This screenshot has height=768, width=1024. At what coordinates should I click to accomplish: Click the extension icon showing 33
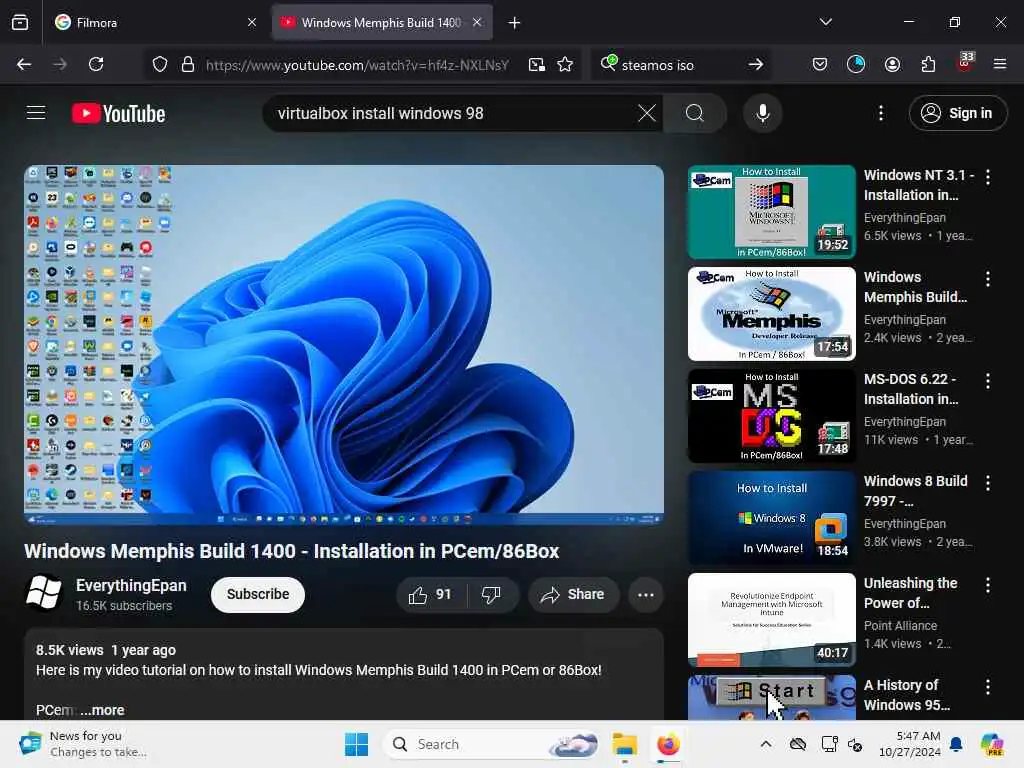pos(965,62)
